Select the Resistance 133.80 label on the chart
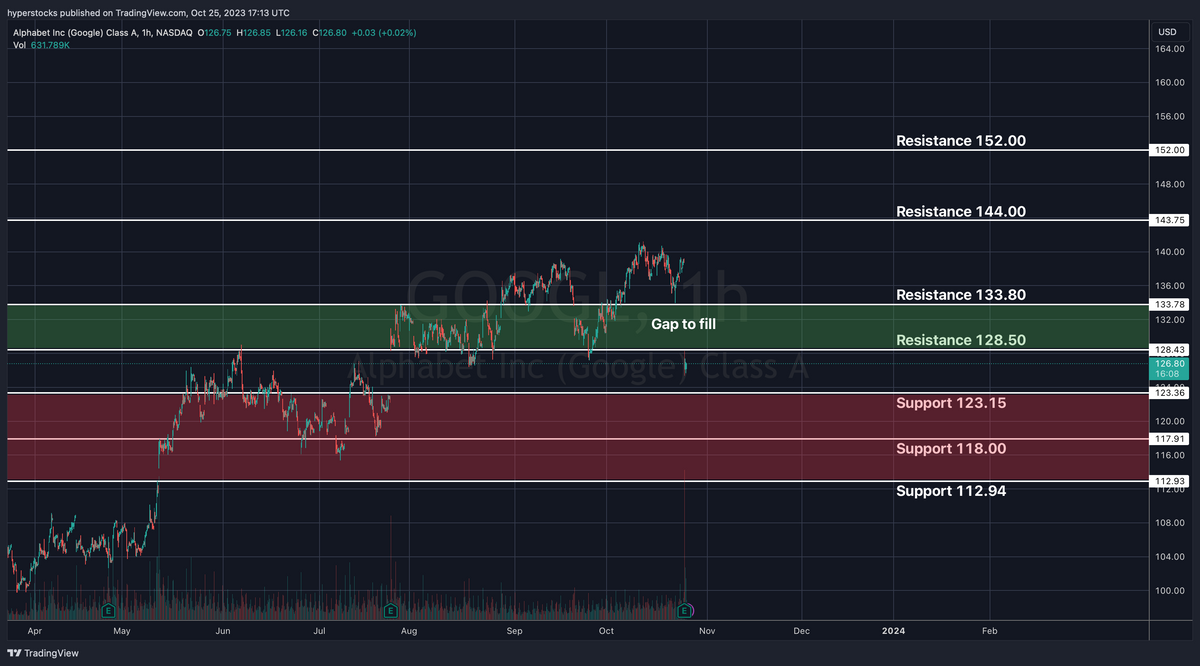The height and width of the screenshot is (666, 1200). tap(960, 295)
